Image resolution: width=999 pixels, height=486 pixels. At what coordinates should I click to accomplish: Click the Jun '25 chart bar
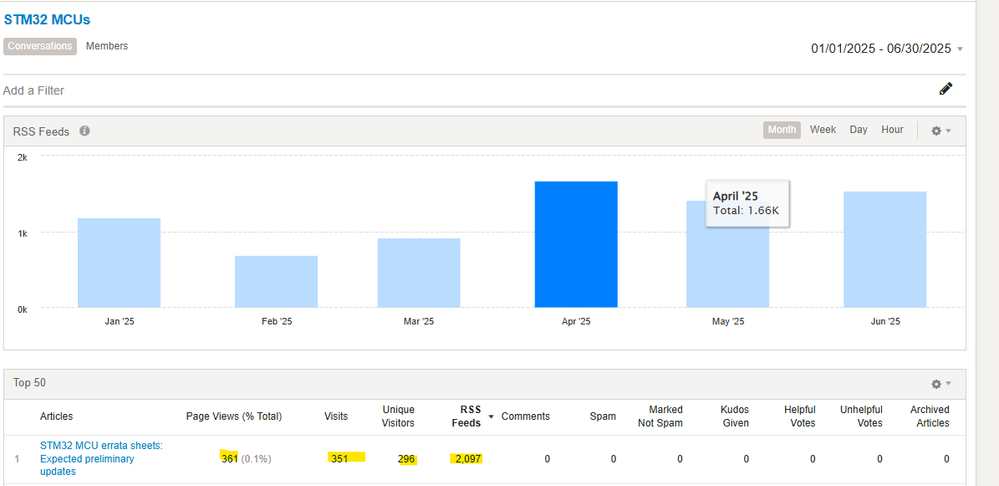885,250
